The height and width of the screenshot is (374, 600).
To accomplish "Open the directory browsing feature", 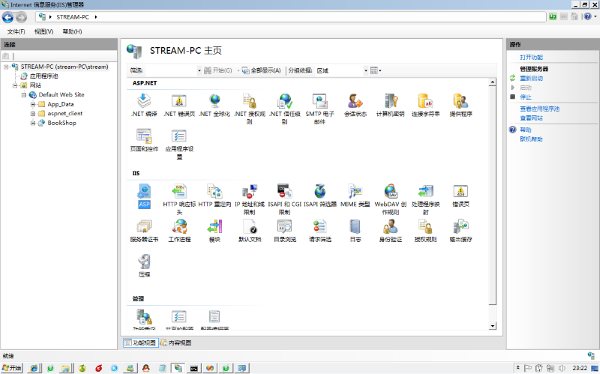I will click(x=285, y=231).
